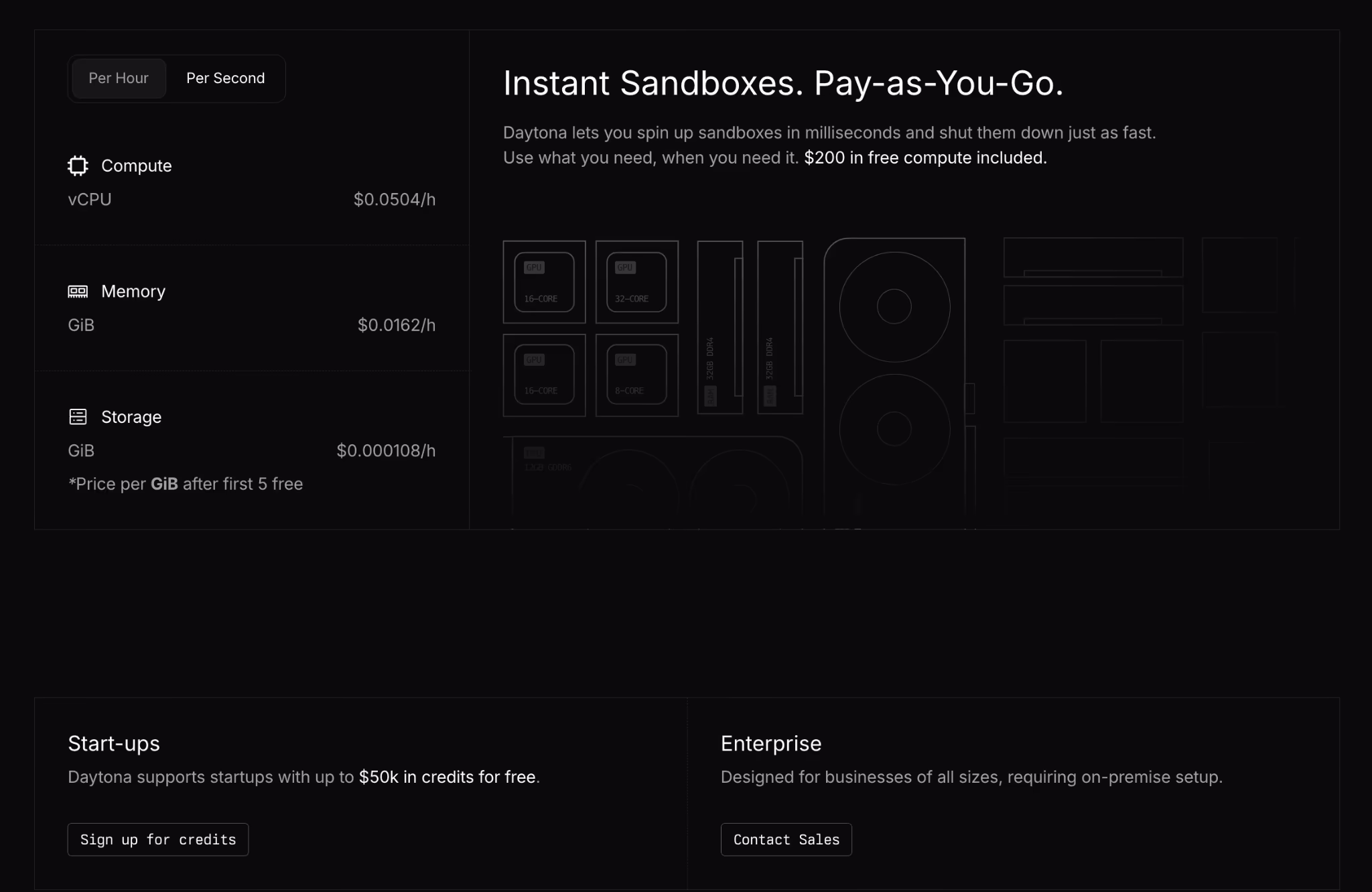Screen dimensions: 1372x892
Task: Click the Enterprise section heading
Action: (x=770, y=744)
